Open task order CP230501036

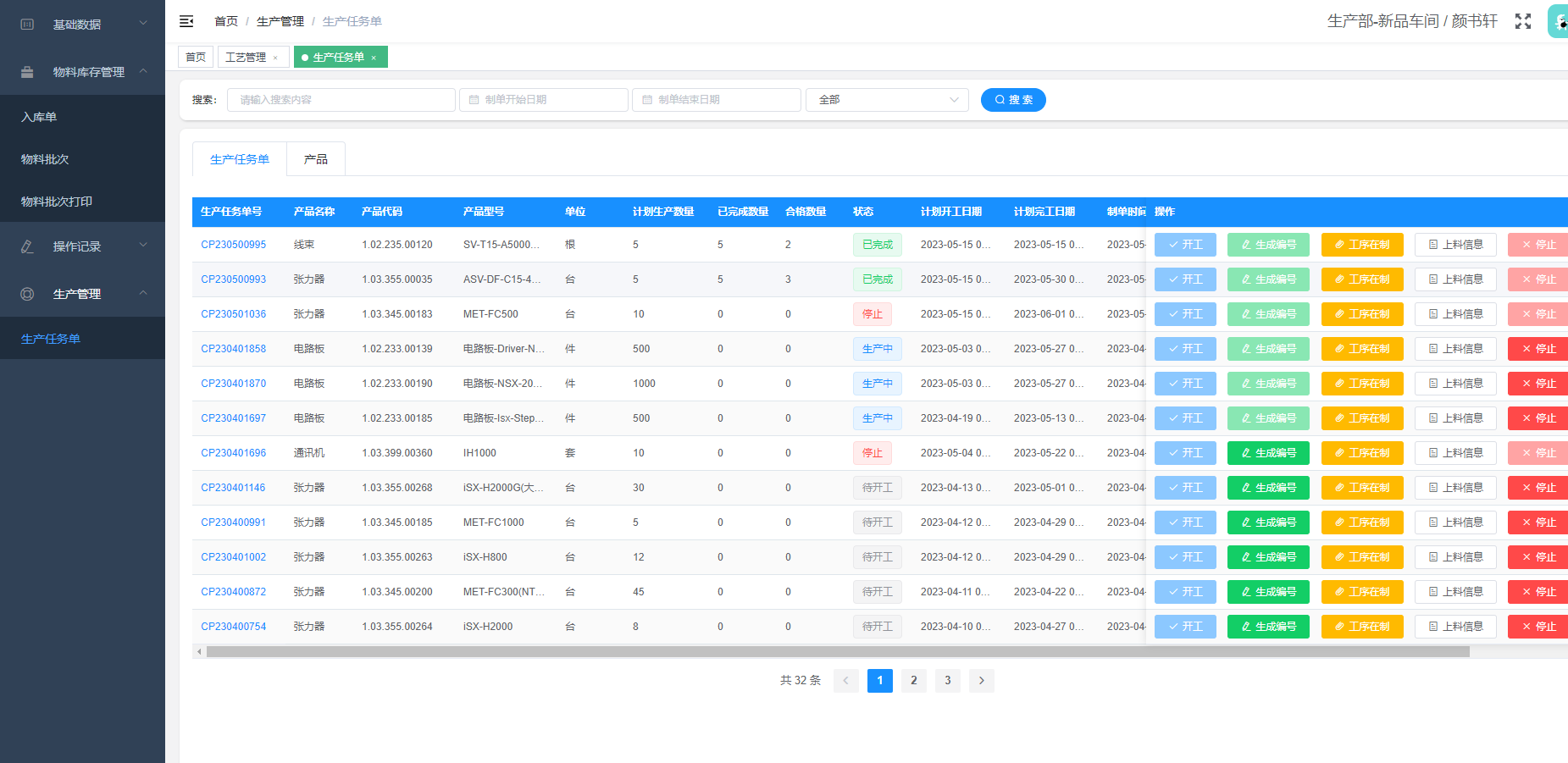pos(233,314)
